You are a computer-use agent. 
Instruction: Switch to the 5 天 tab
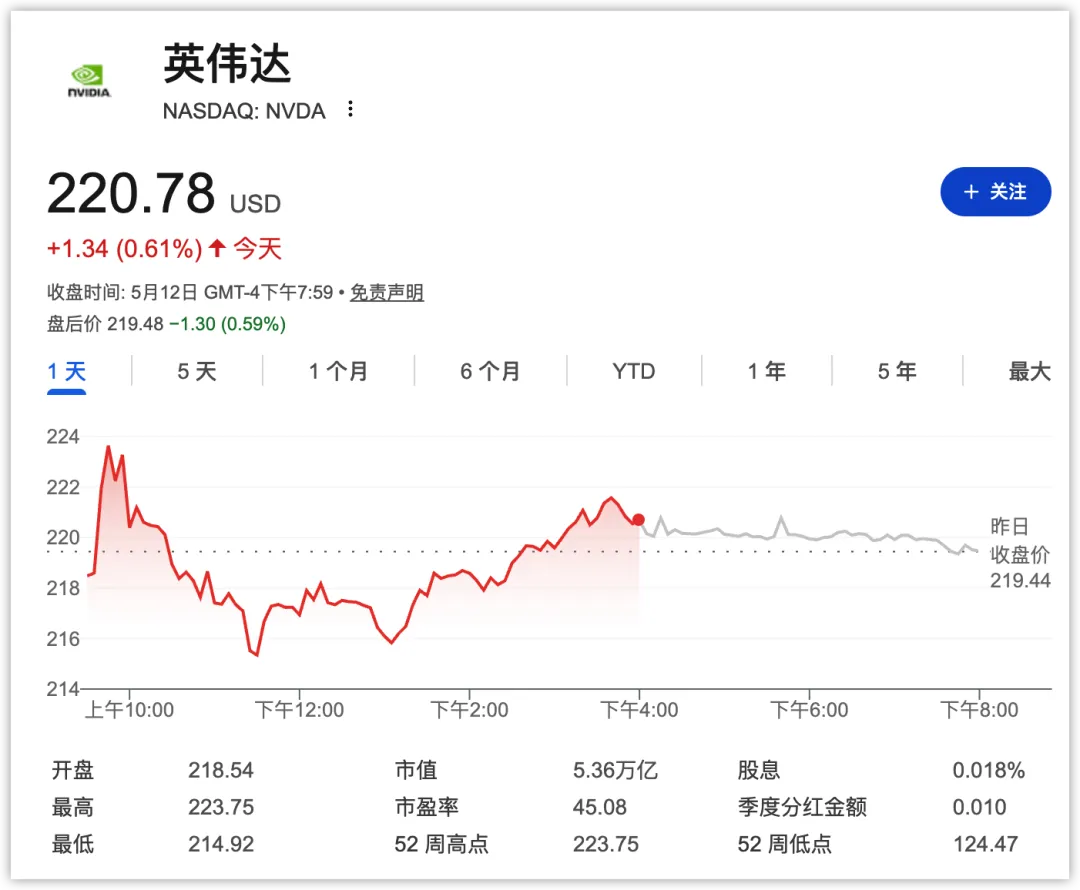(x=197, y=372)
